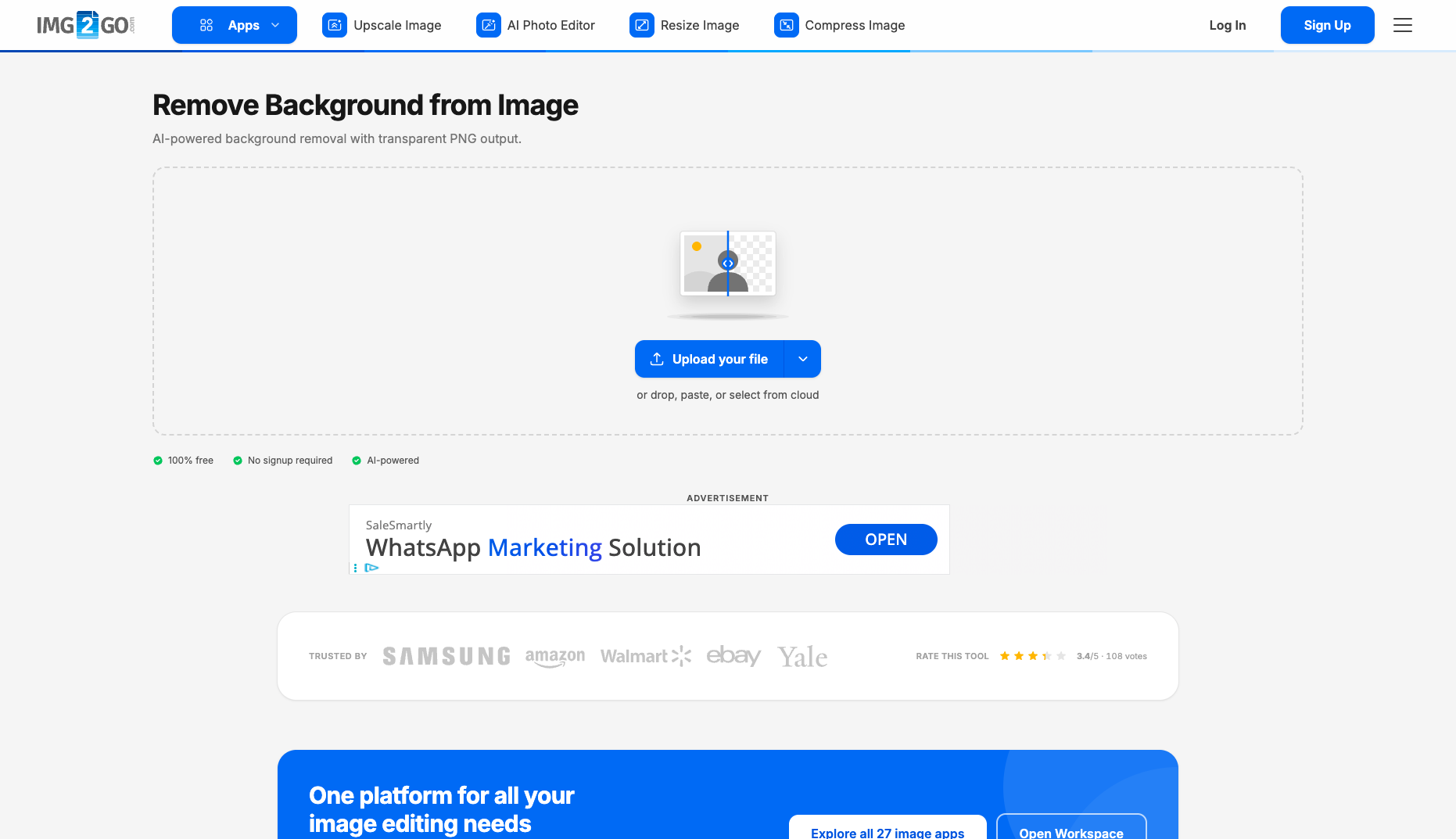Click the "No signup required" label
The width and height of the screenshot is (1456, 839).
click(x=290, y=461)
